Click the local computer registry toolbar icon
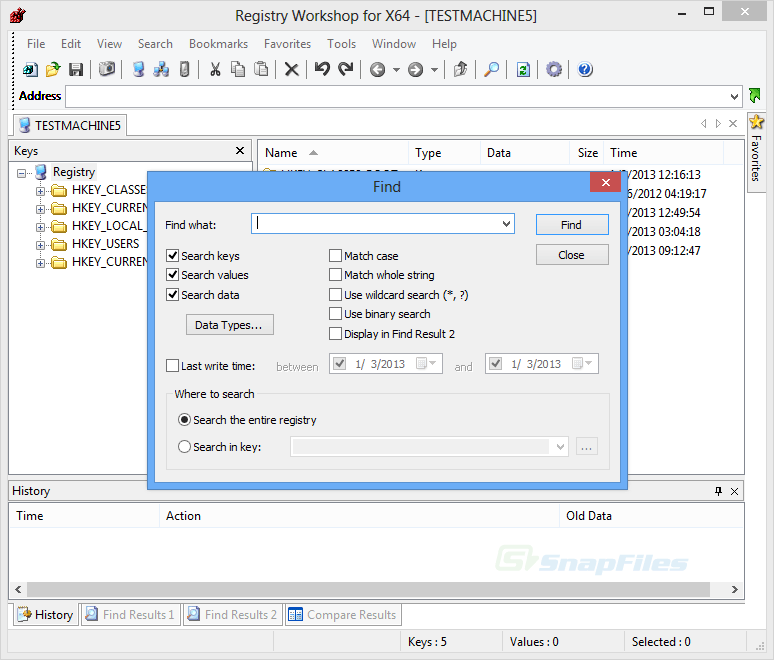 click(x=139, y=69)
